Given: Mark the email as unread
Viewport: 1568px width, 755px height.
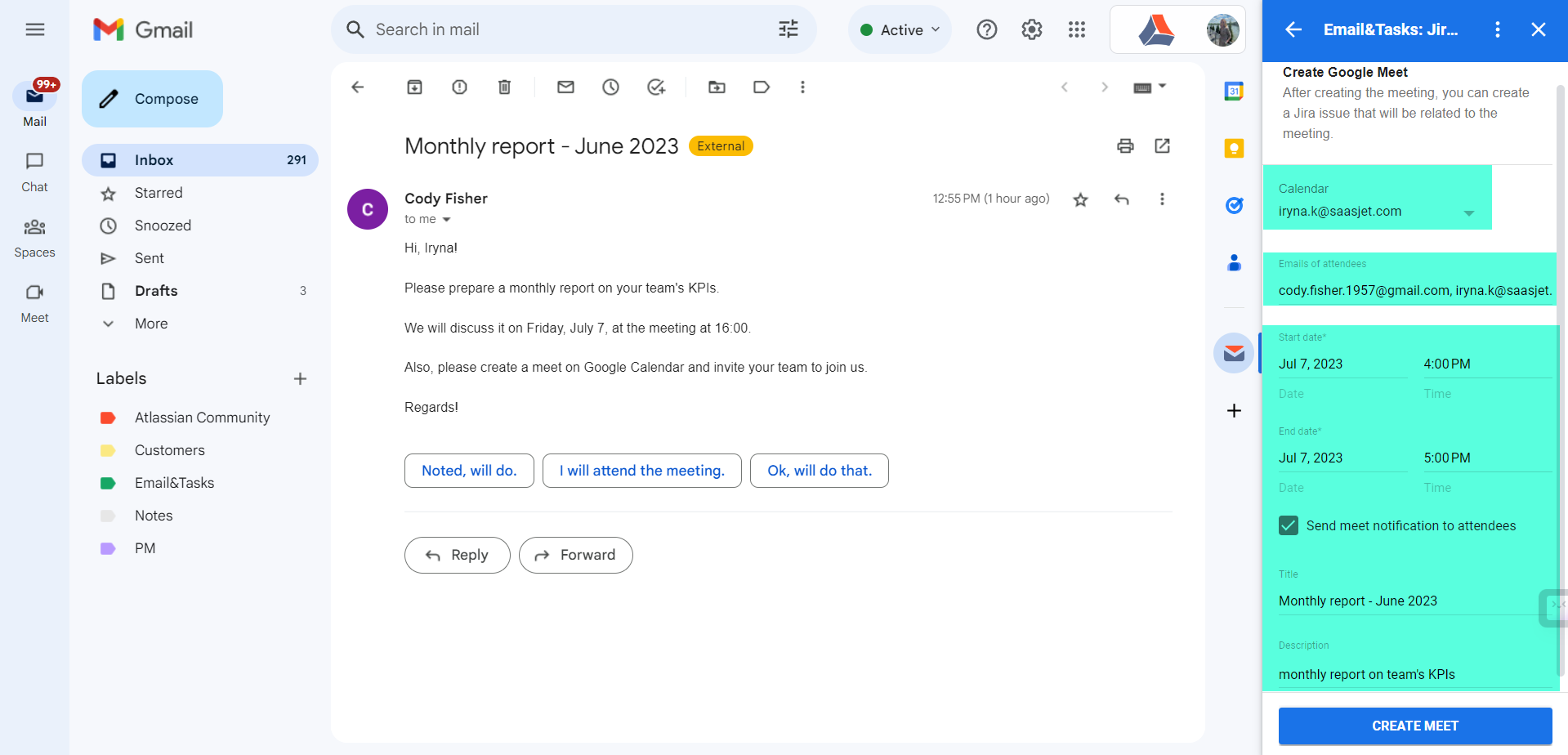Looking at the screenshot, I should pyautogui.click(x=565, y=87).
